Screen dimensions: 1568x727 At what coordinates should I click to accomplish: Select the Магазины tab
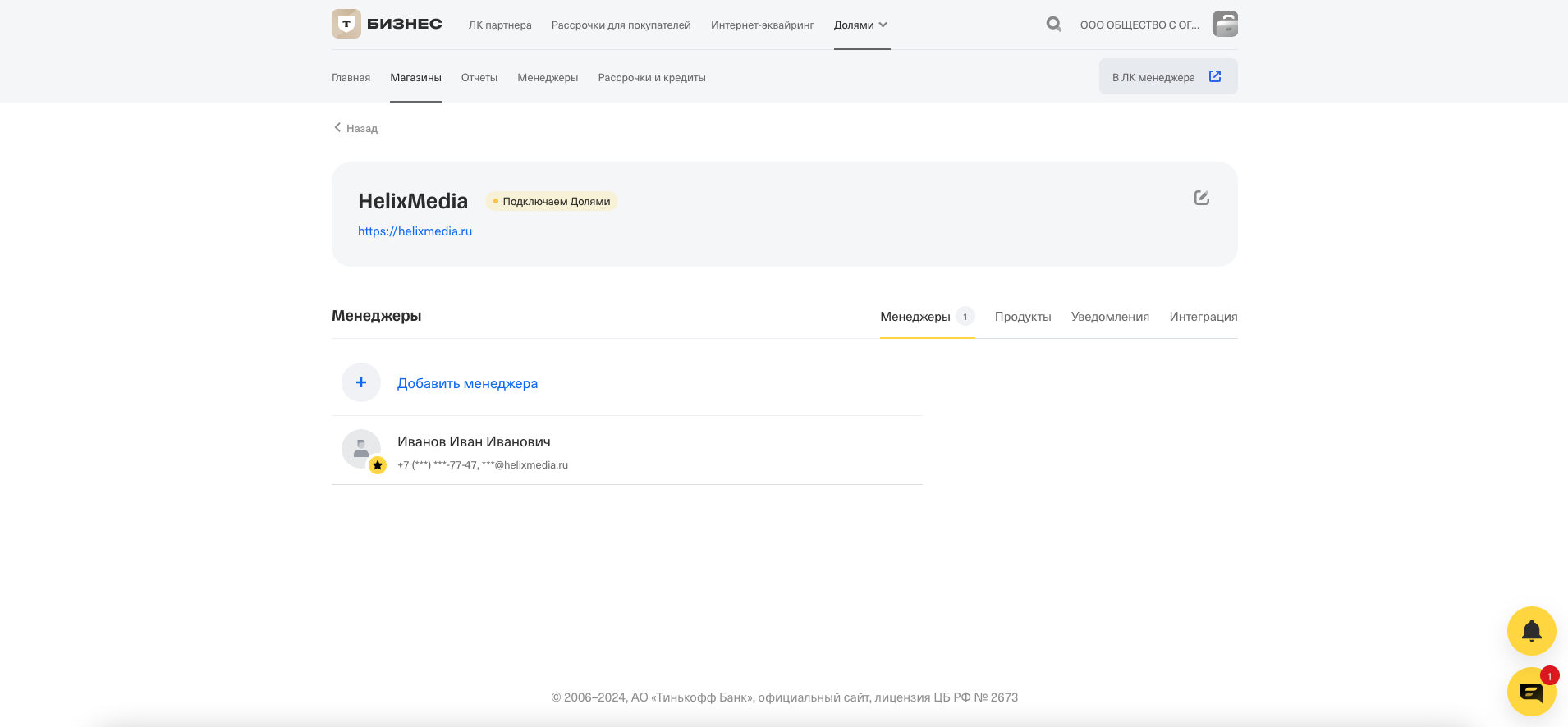pos(415,77)
